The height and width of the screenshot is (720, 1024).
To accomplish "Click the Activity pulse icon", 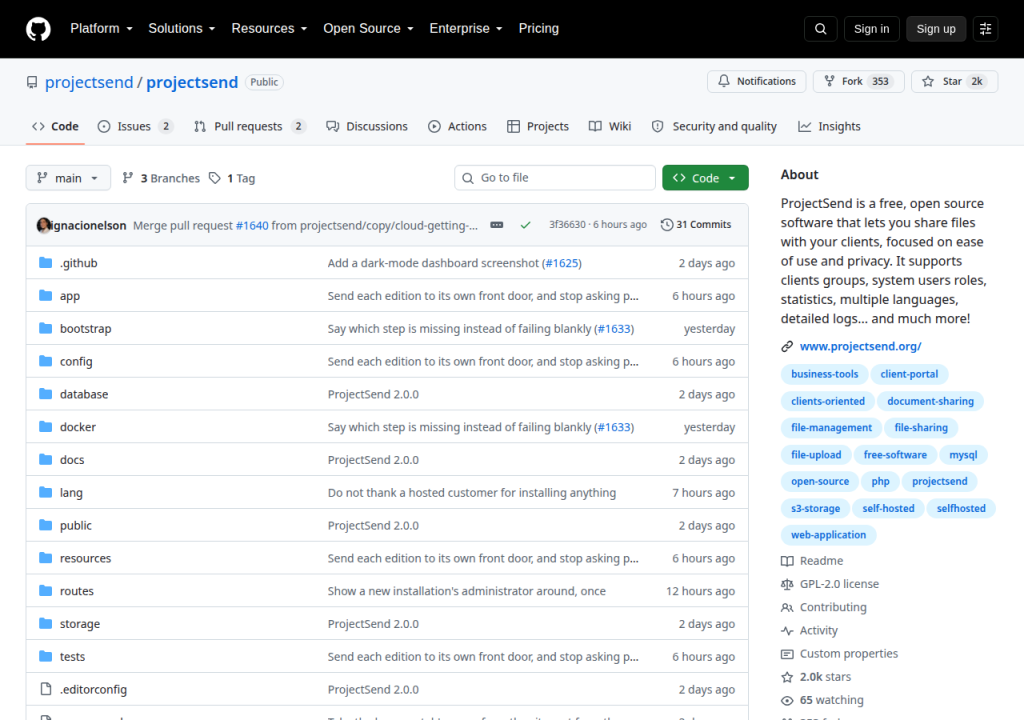I will 787,630.
